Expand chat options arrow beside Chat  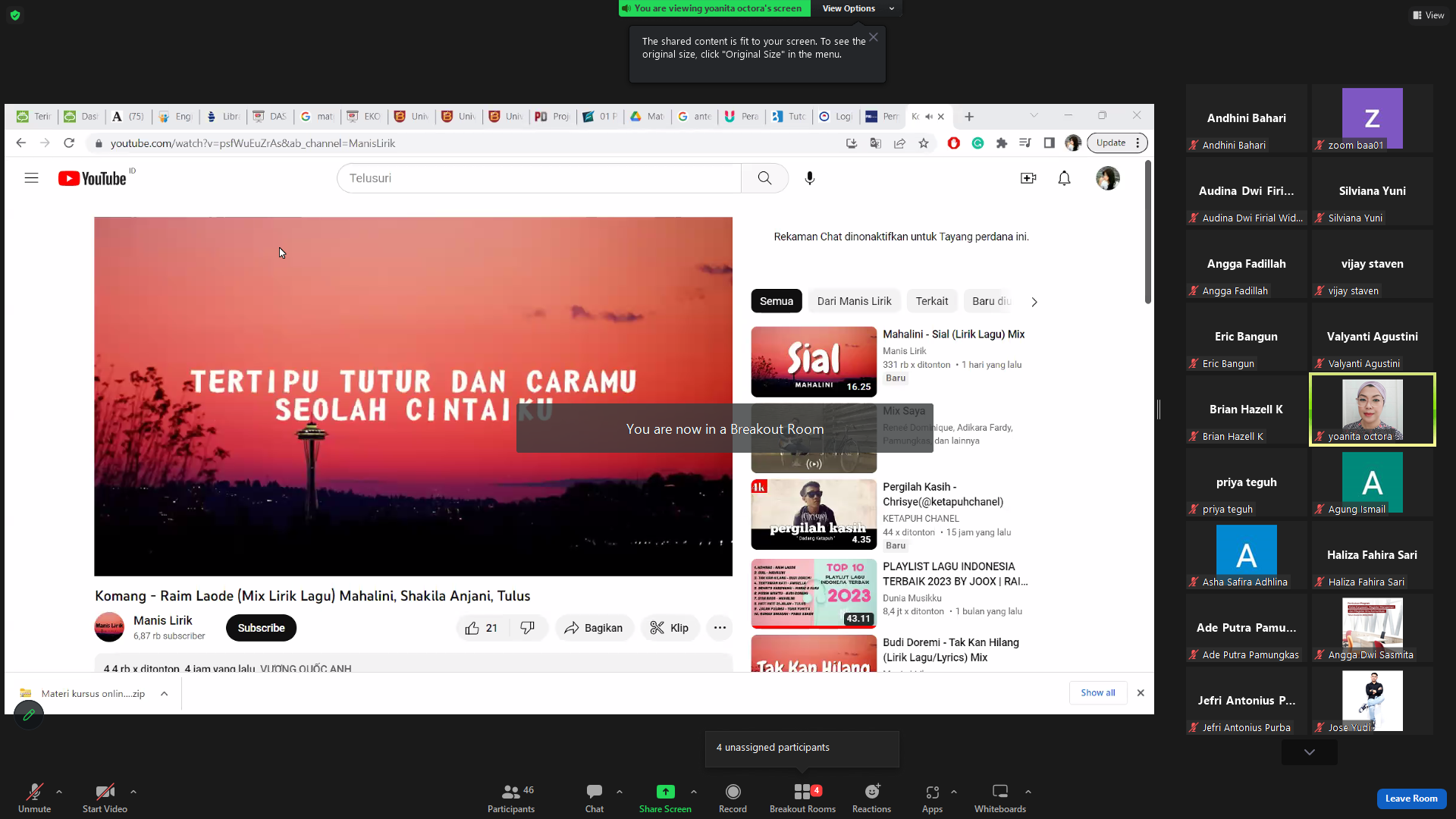(x=620, y=792)
